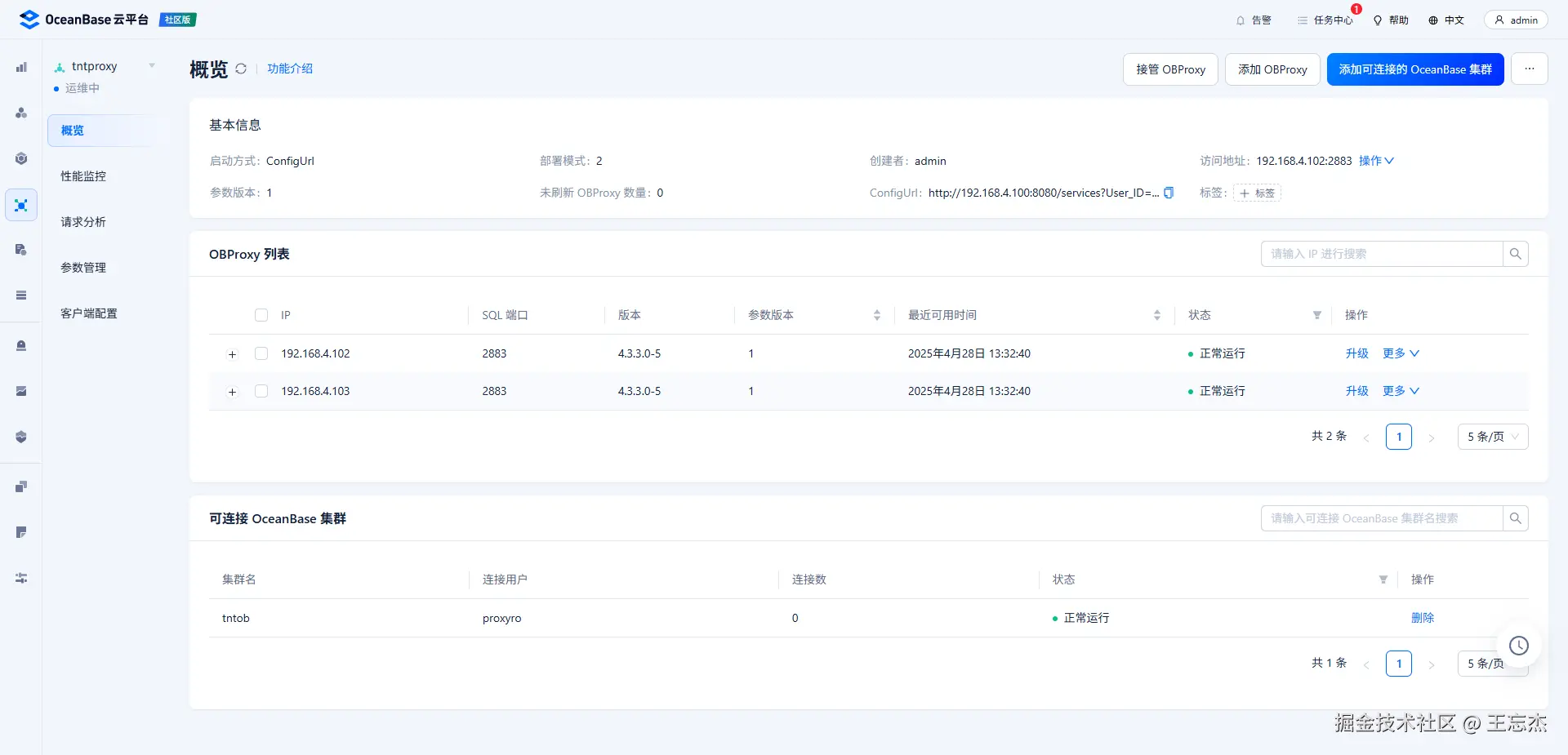Viewport: 1568px width, 755px height.
Task: Open the sliders settings sidebar icon
Action: 21,579
